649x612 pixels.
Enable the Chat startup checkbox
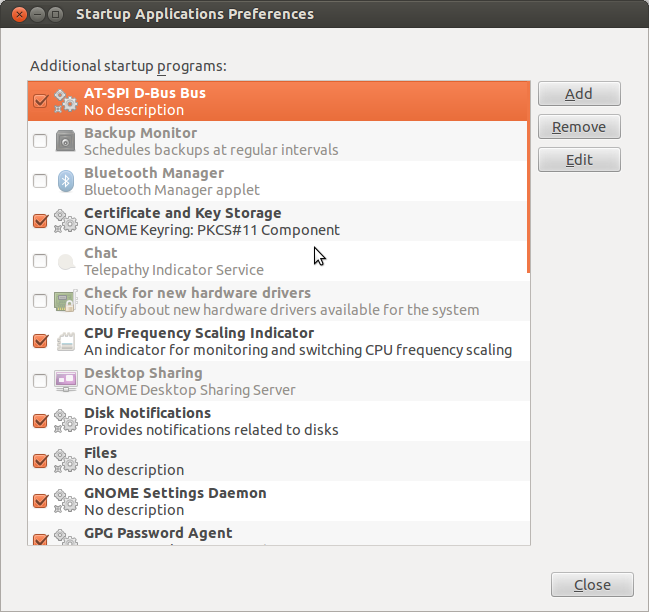click(x=40, y=261)
